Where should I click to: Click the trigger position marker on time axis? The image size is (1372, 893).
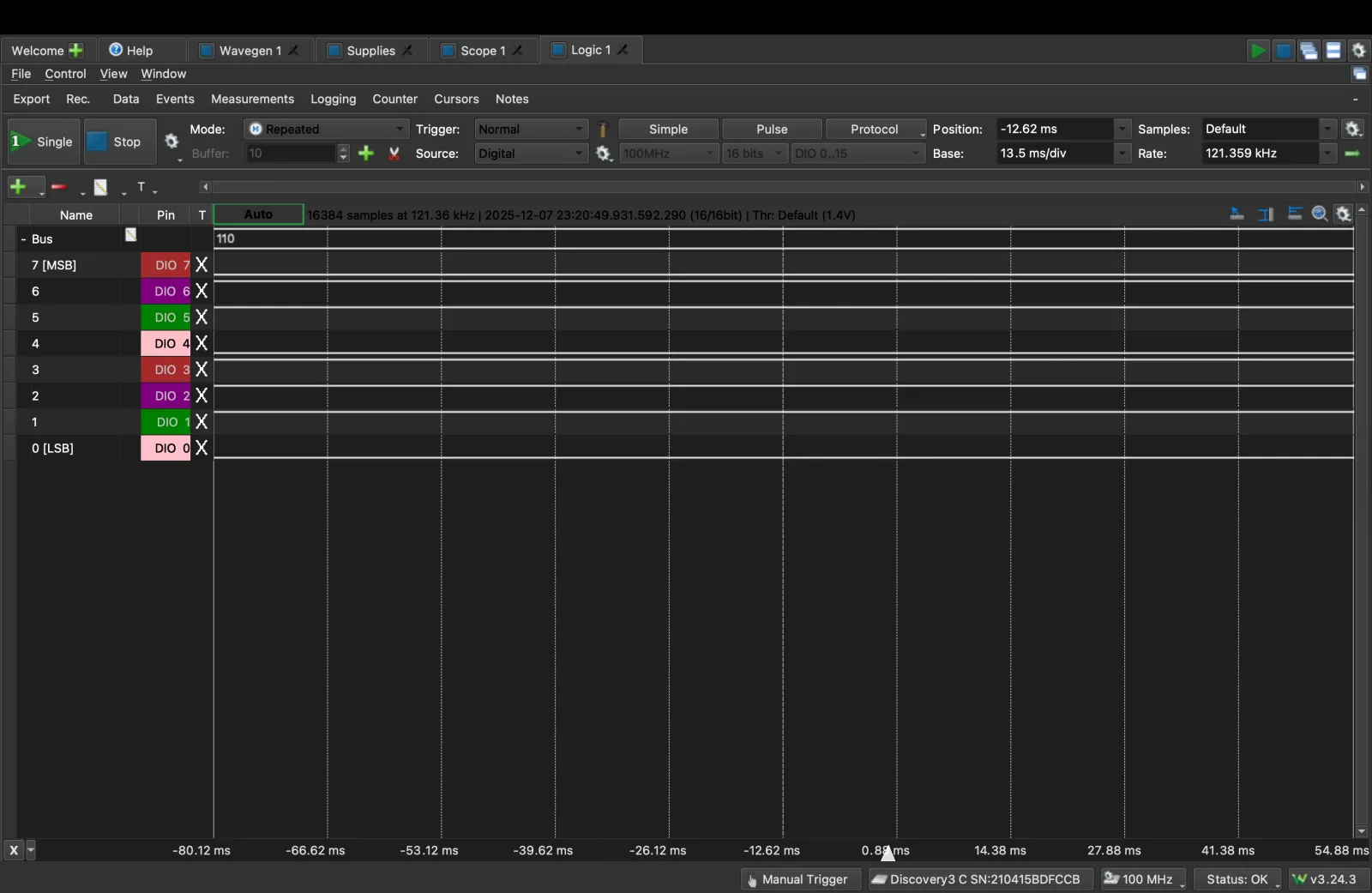click(888, 852)
